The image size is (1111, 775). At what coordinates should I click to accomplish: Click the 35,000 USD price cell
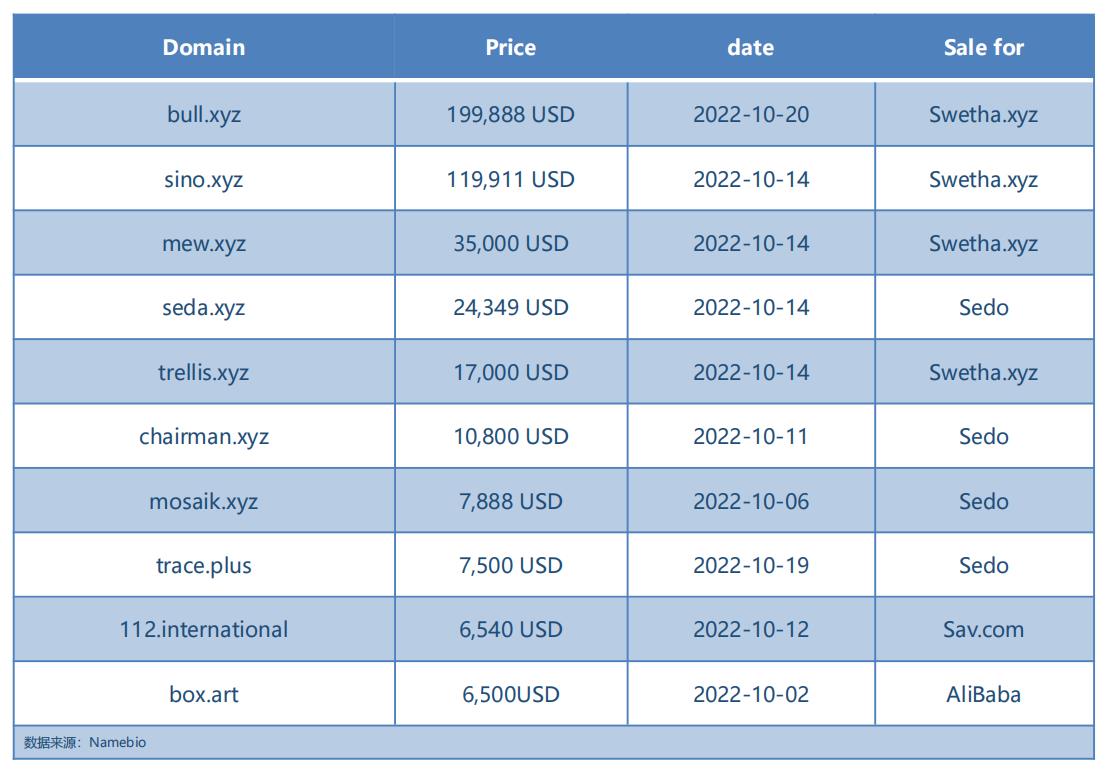511,243
